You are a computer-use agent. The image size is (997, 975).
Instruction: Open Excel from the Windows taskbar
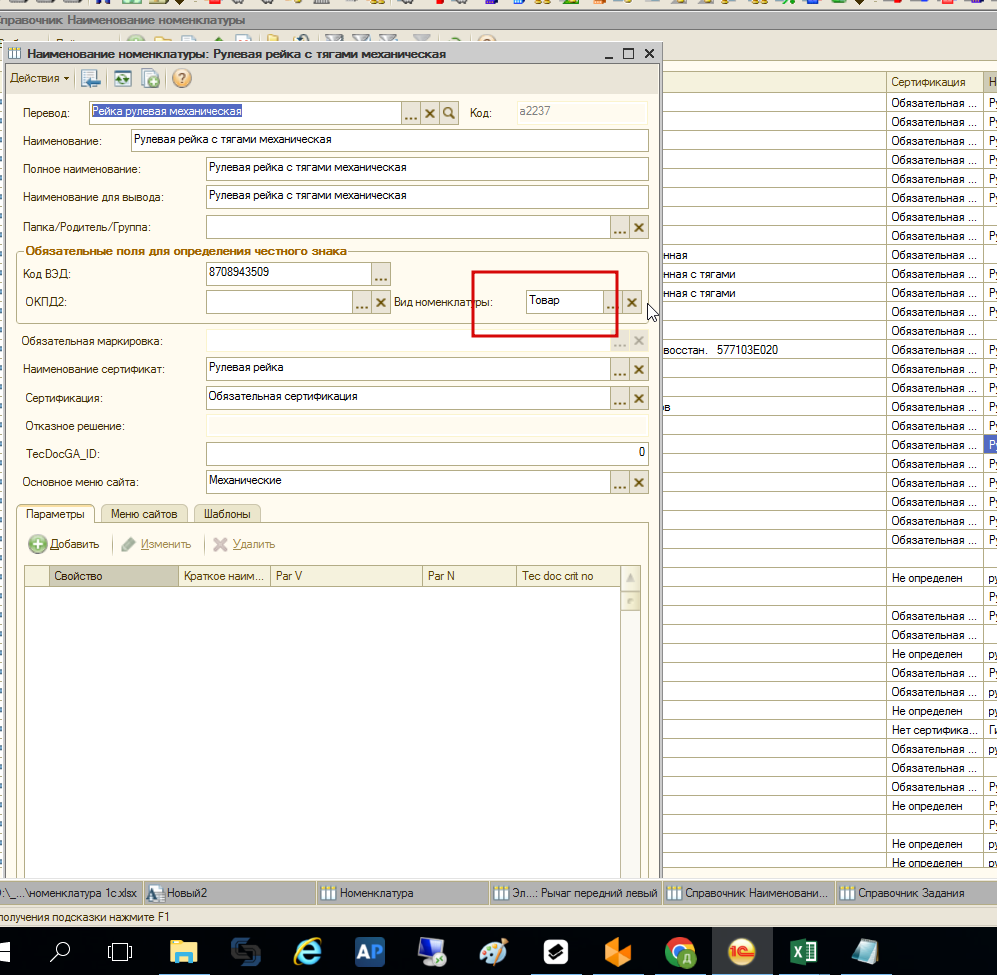tap(803, 951)
